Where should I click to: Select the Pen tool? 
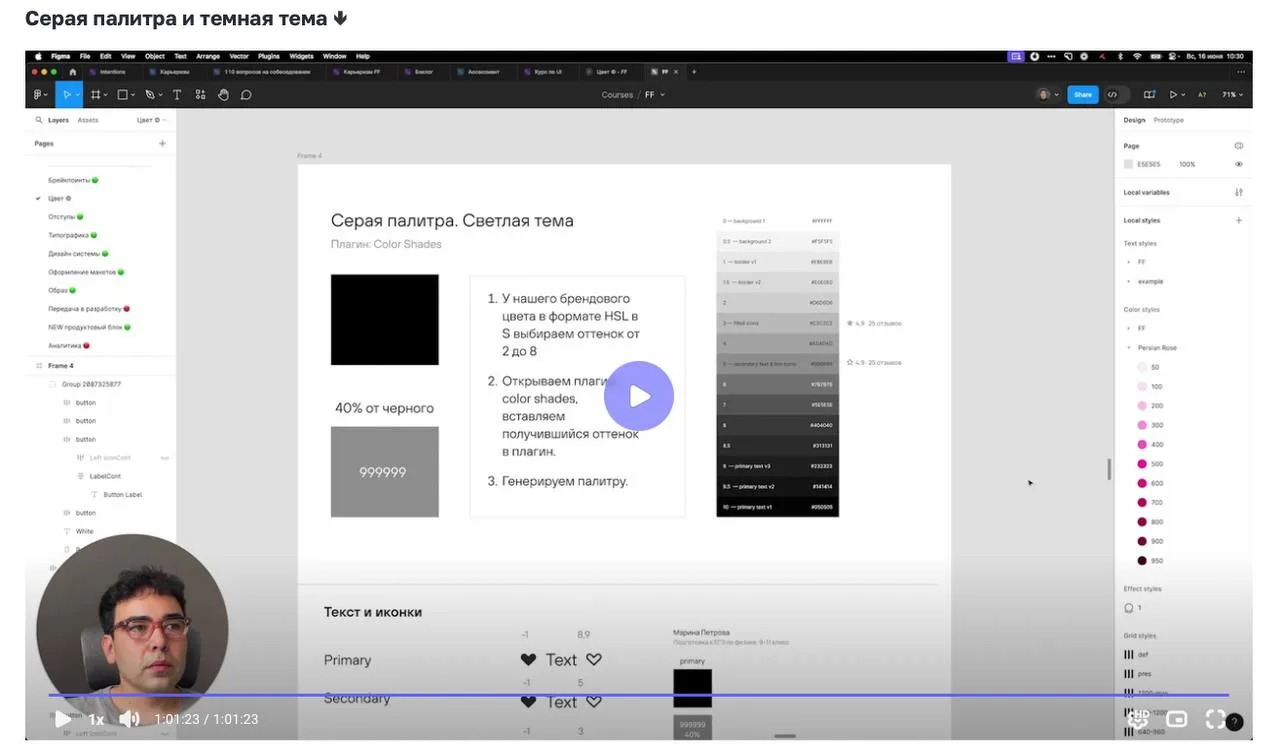(x=151, y=94)
